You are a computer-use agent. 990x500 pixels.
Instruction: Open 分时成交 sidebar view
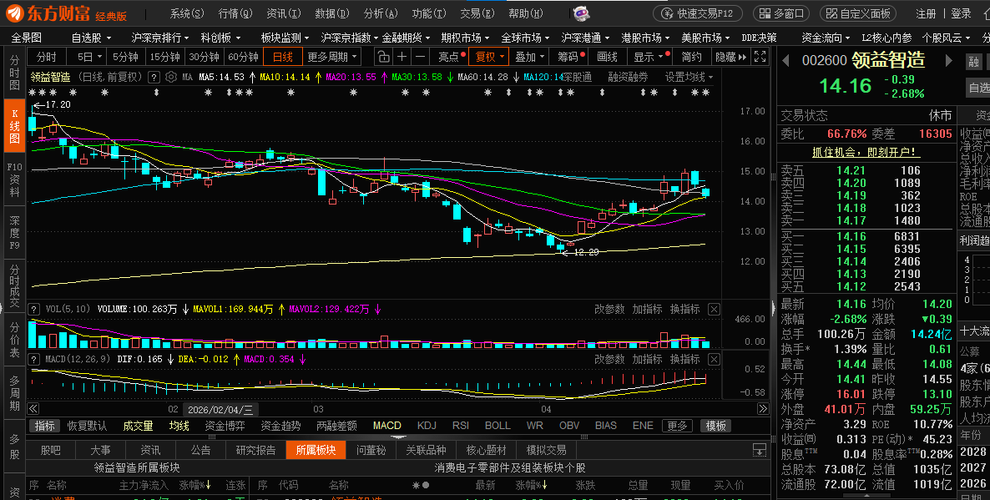(15, 285)
